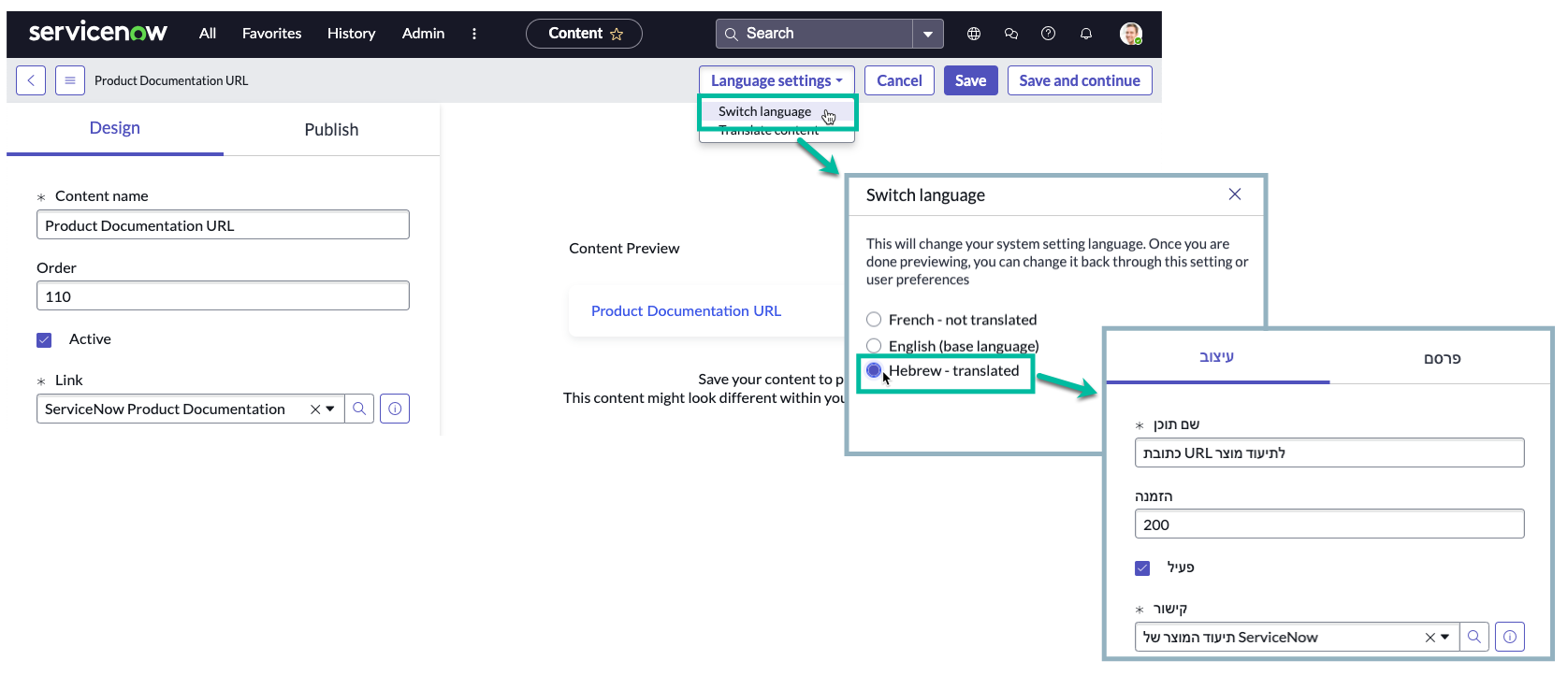Click the Hebrew order field showing 200
The image size is (1568, 675).
1329,524
